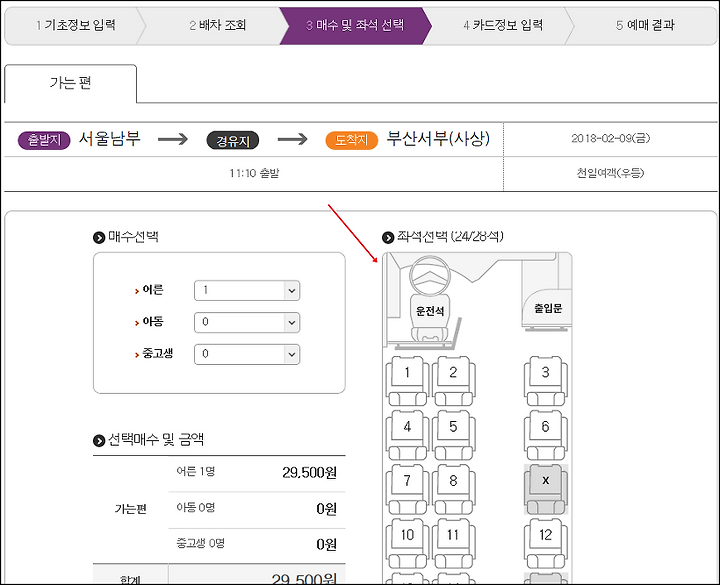Select seat number 4
This screenshot has width=720, height=585.
pyautogui.click(x=407, y=435)
